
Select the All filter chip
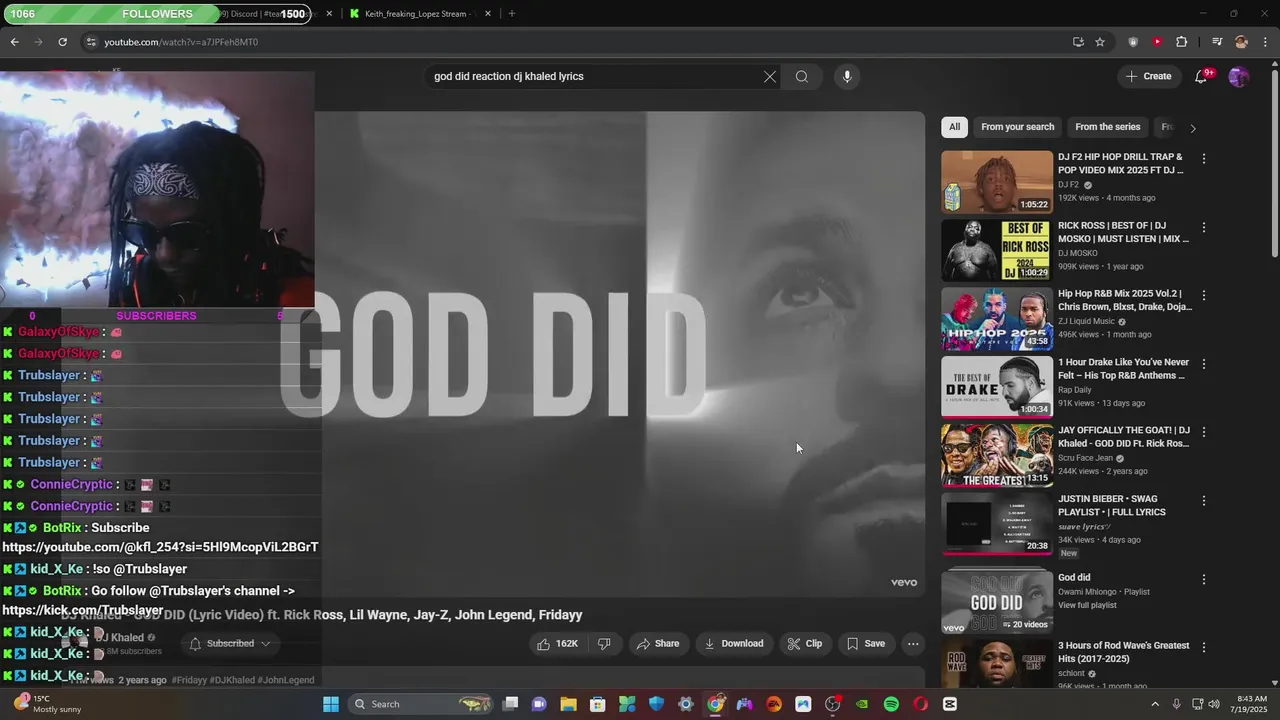(x=954, y=127)
